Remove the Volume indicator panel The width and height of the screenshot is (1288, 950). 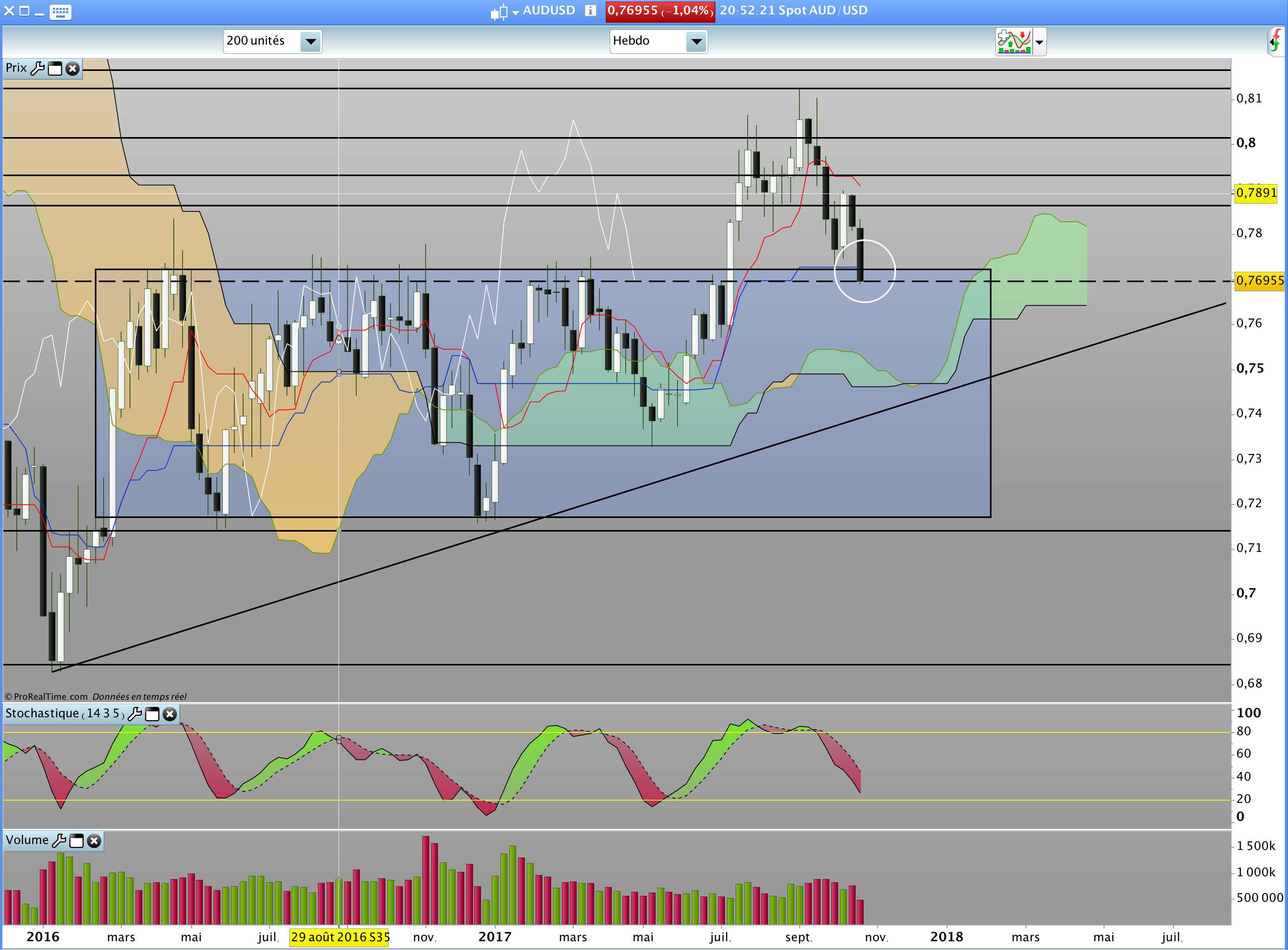point(94,841)
